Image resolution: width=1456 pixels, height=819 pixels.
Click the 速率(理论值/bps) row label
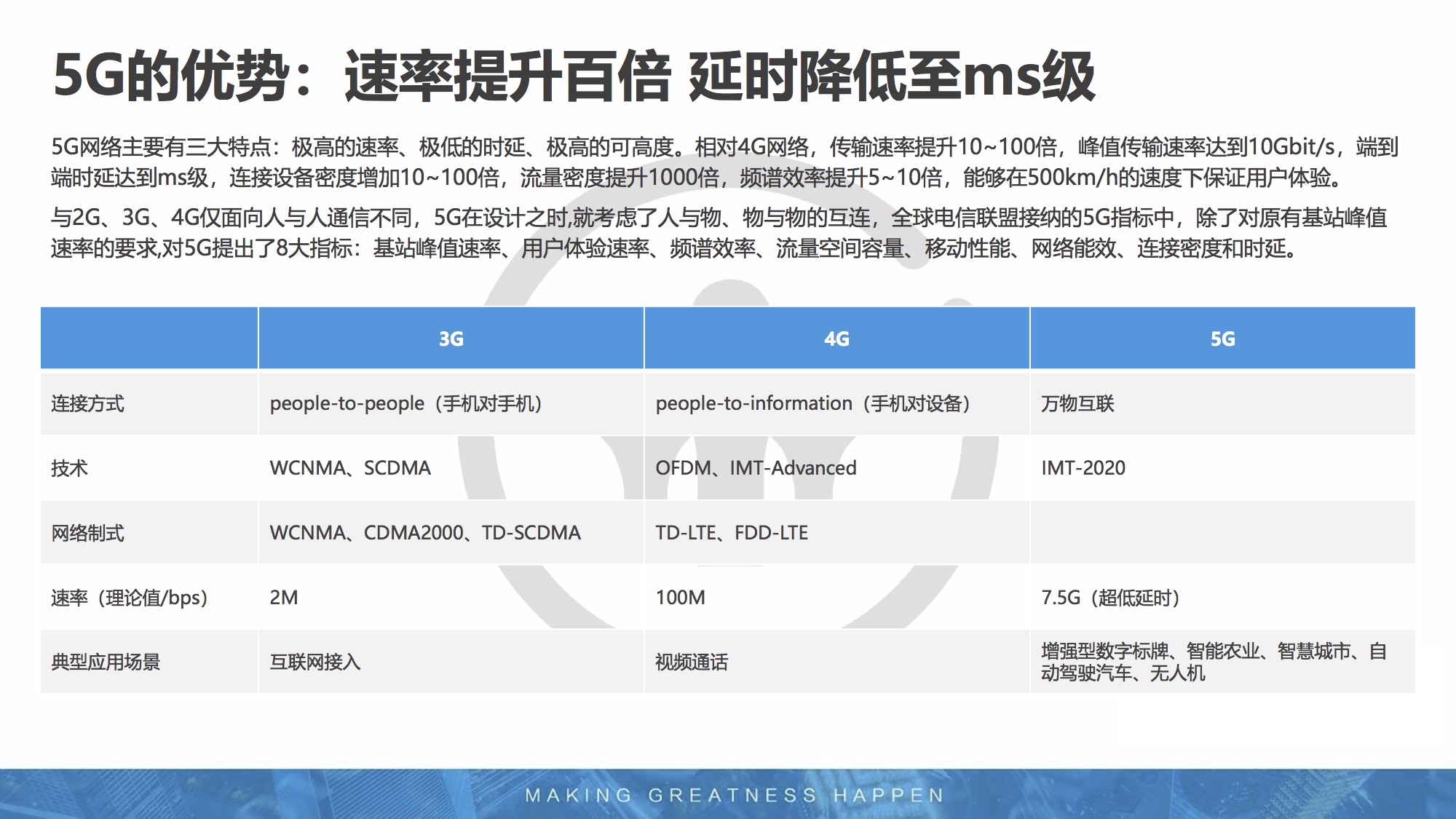(x=130, y=598)
